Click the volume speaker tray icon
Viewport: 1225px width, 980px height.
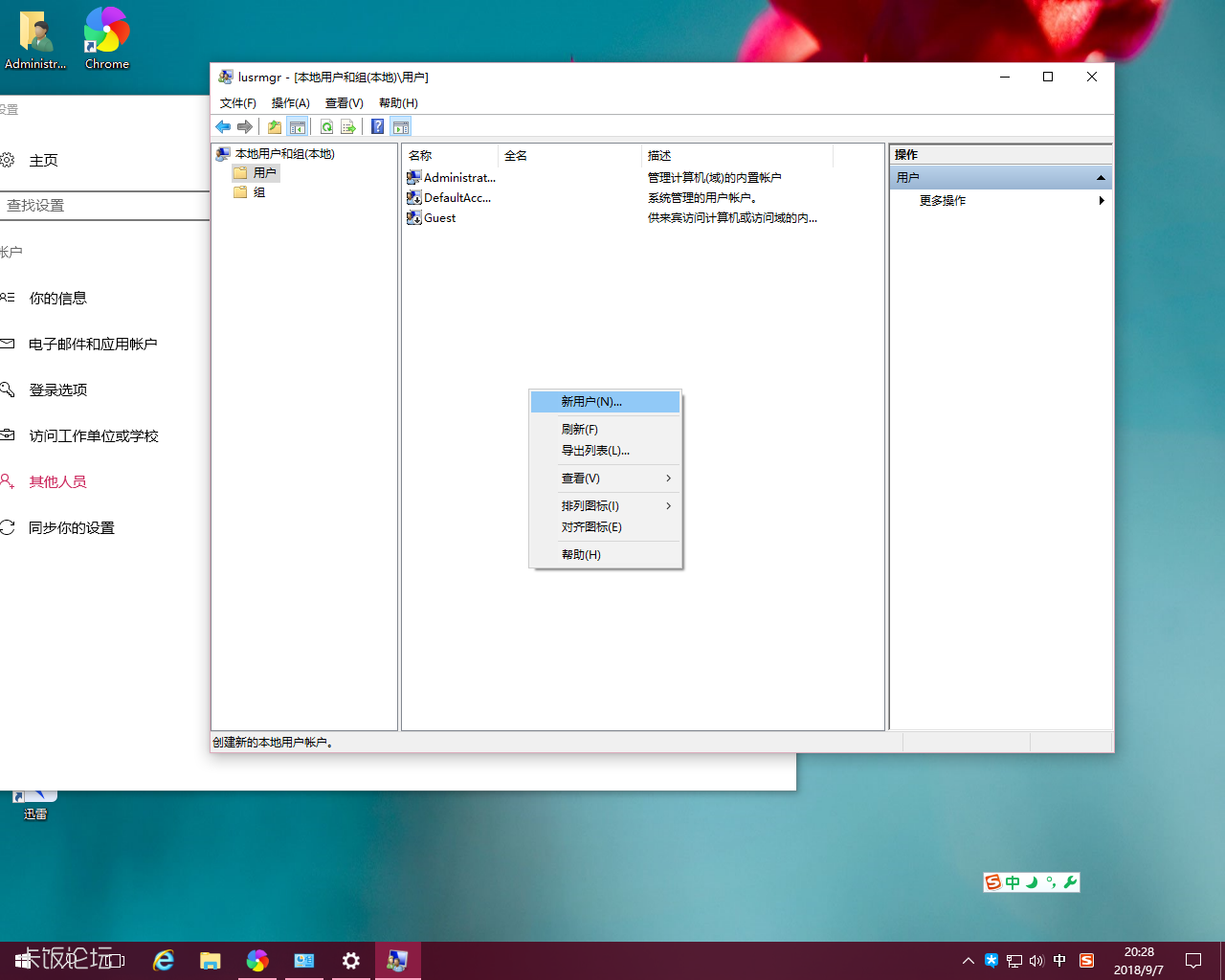pyautogui.click(x=1036, y=961)
